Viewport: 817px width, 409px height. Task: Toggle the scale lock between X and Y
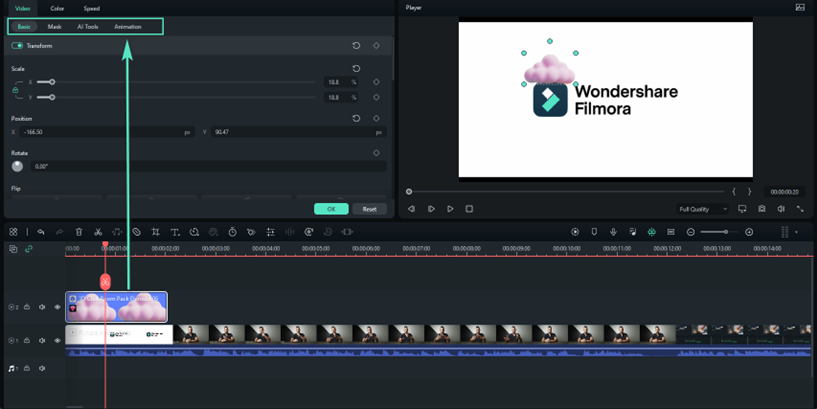[15, 90]
